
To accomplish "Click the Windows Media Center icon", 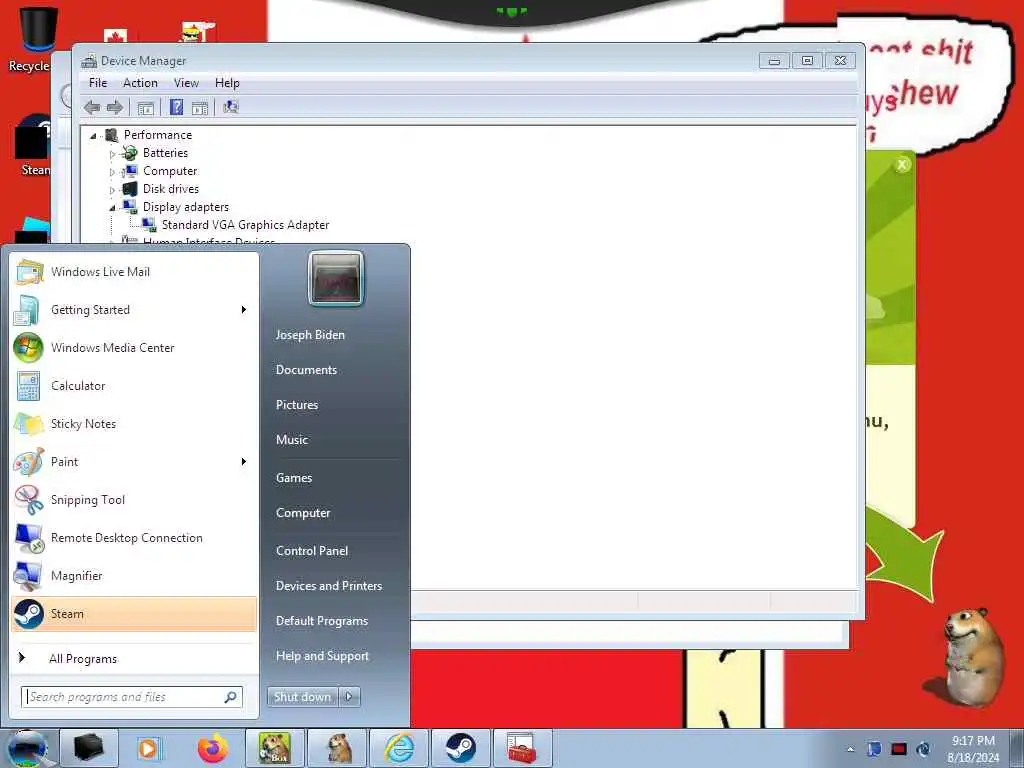I will pos(29,347).
